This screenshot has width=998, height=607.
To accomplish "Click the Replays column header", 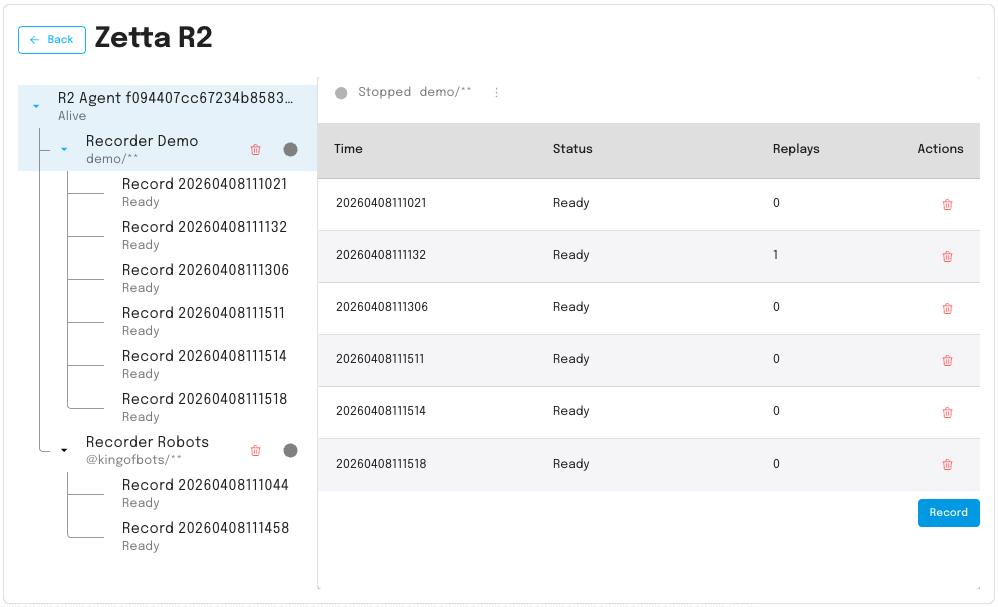I will [796, 149].
